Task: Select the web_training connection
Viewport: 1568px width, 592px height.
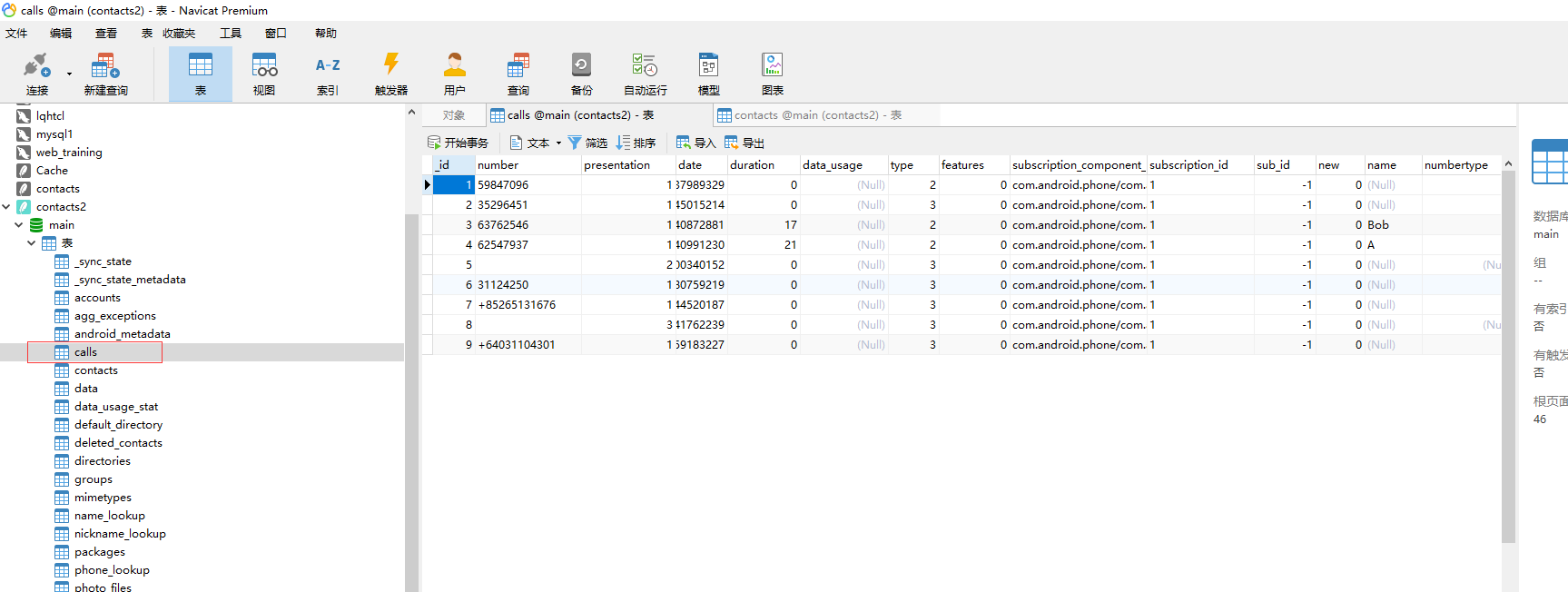Action: [69, 152]
